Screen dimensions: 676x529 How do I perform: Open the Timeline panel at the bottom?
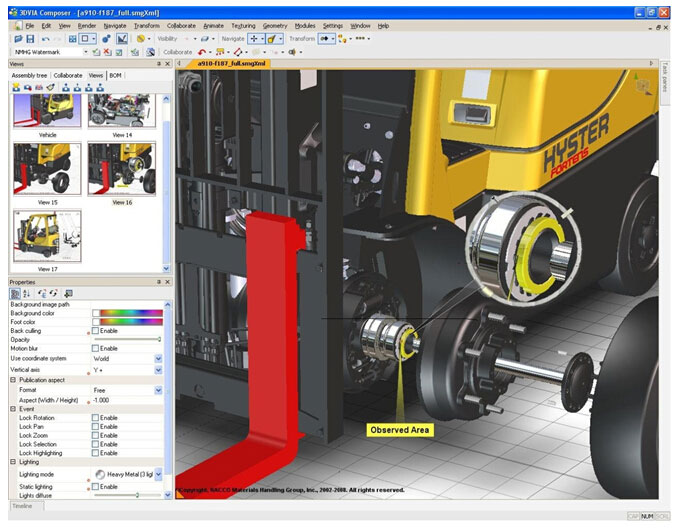tap(20, 506)
